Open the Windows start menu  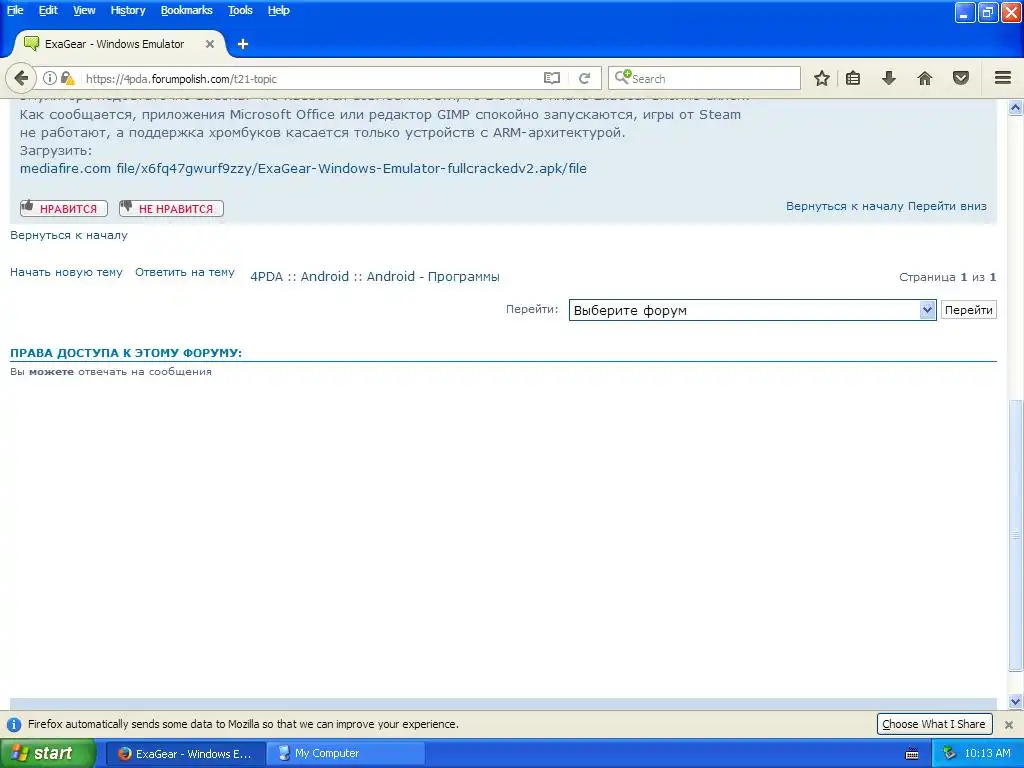point(47,754)
